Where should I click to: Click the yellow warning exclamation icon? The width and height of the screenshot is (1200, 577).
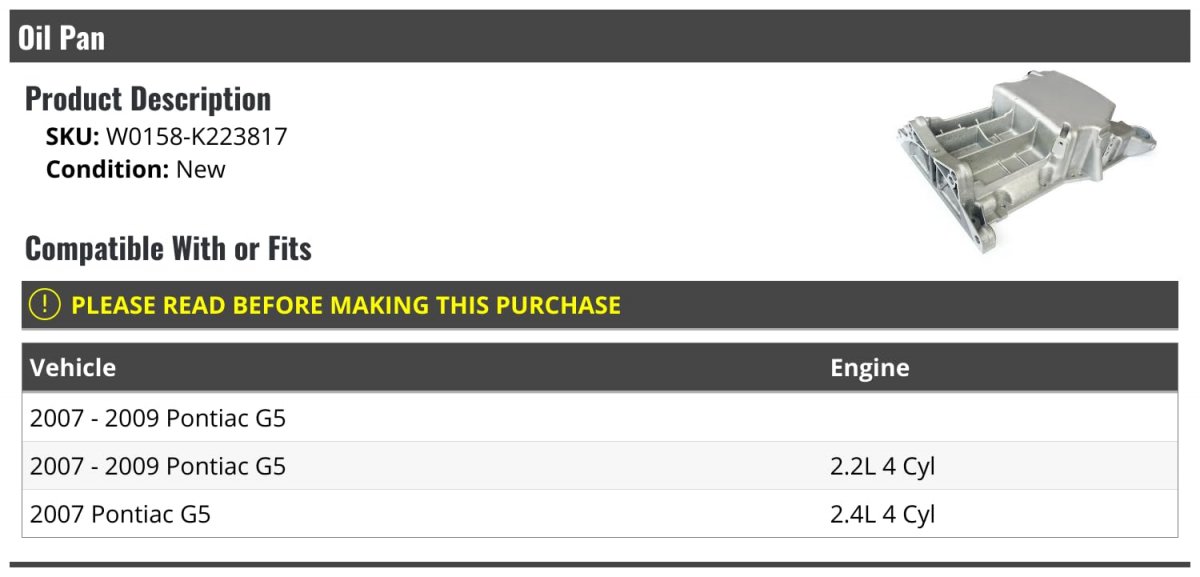(45, 305)
